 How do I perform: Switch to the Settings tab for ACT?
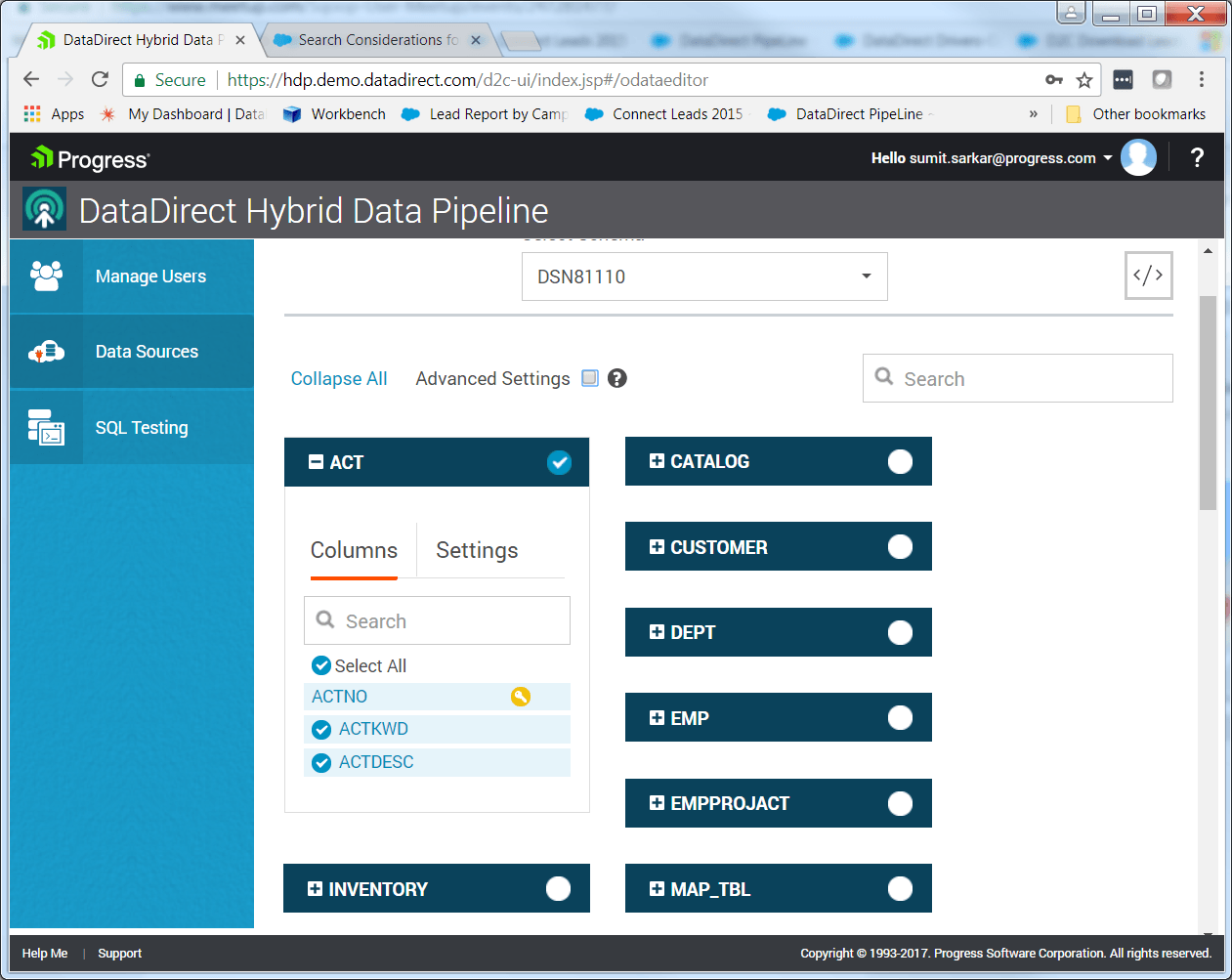[x=477, y=550]
